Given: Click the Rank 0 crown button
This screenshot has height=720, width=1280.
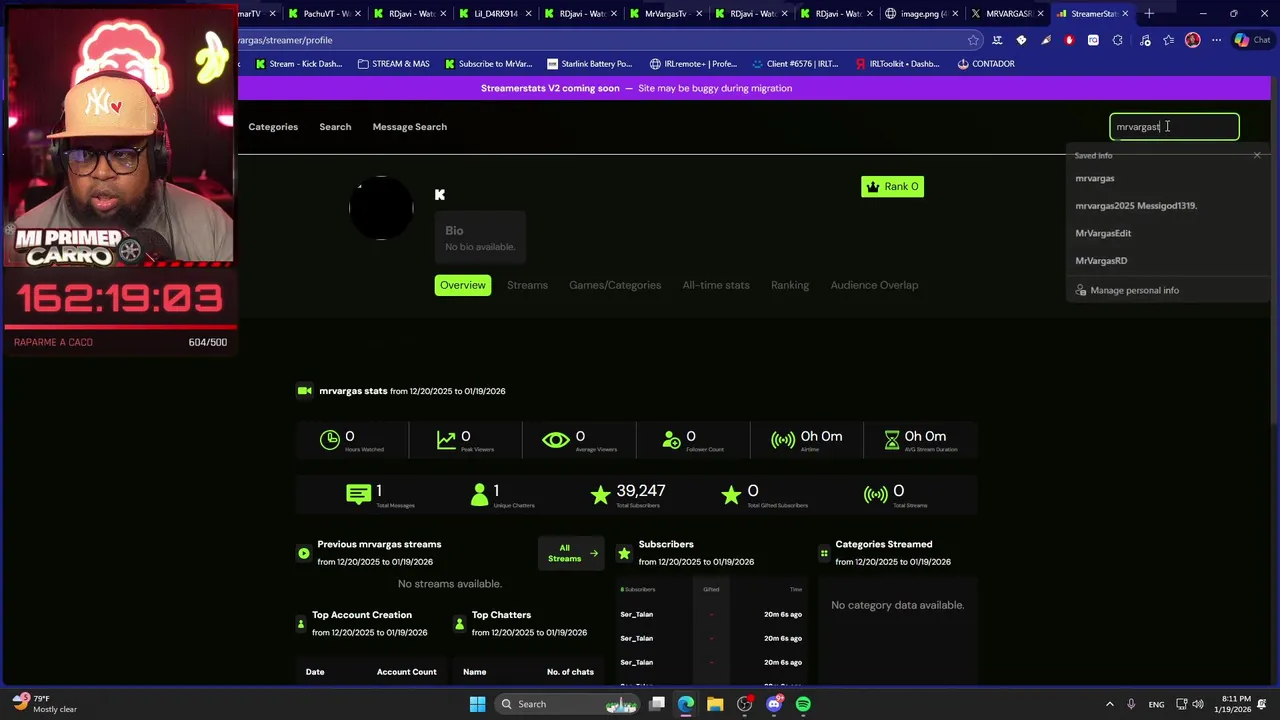Looking at the screenshot, I should point(892,186).
